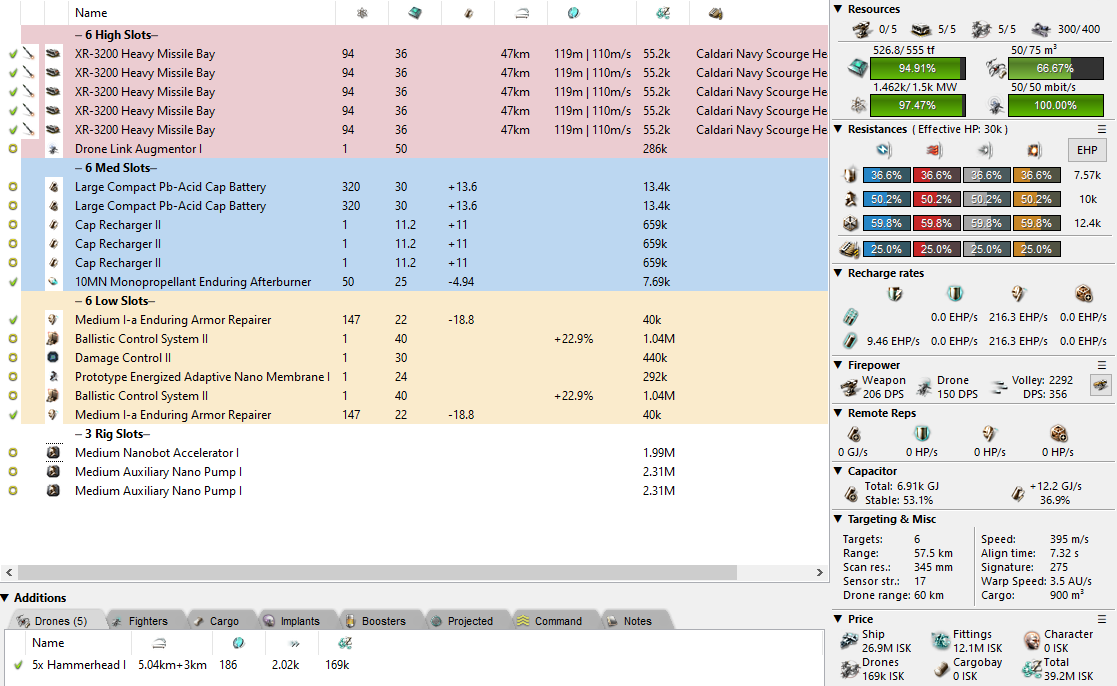Click the Drone Link Augmentor I icon
This screenshot has height=686, width=1117.
53,149
